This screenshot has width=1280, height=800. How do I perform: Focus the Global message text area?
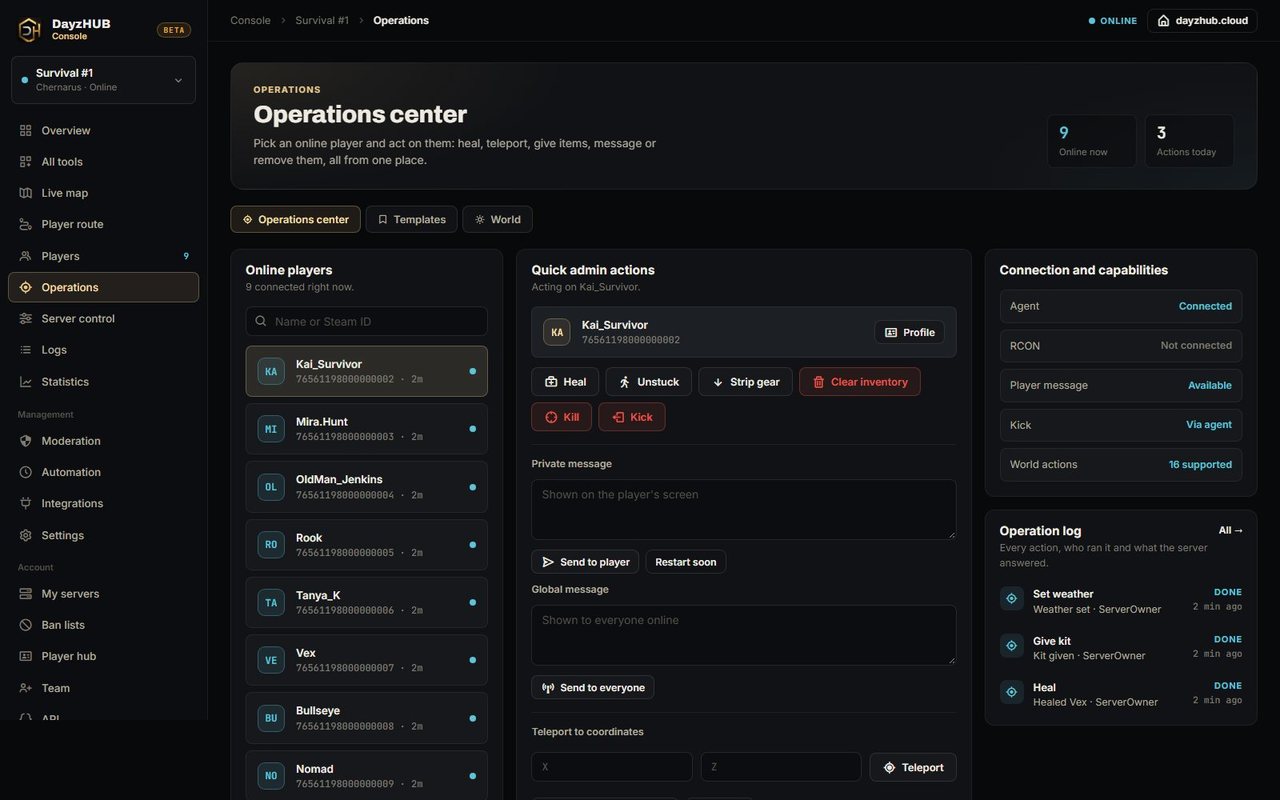[744, 635]
